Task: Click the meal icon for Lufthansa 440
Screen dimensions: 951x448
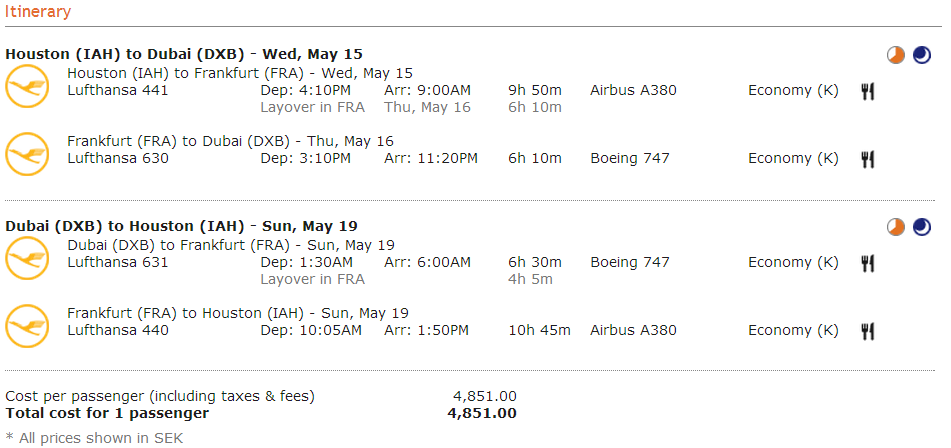Action: click(x=868, y=331)
